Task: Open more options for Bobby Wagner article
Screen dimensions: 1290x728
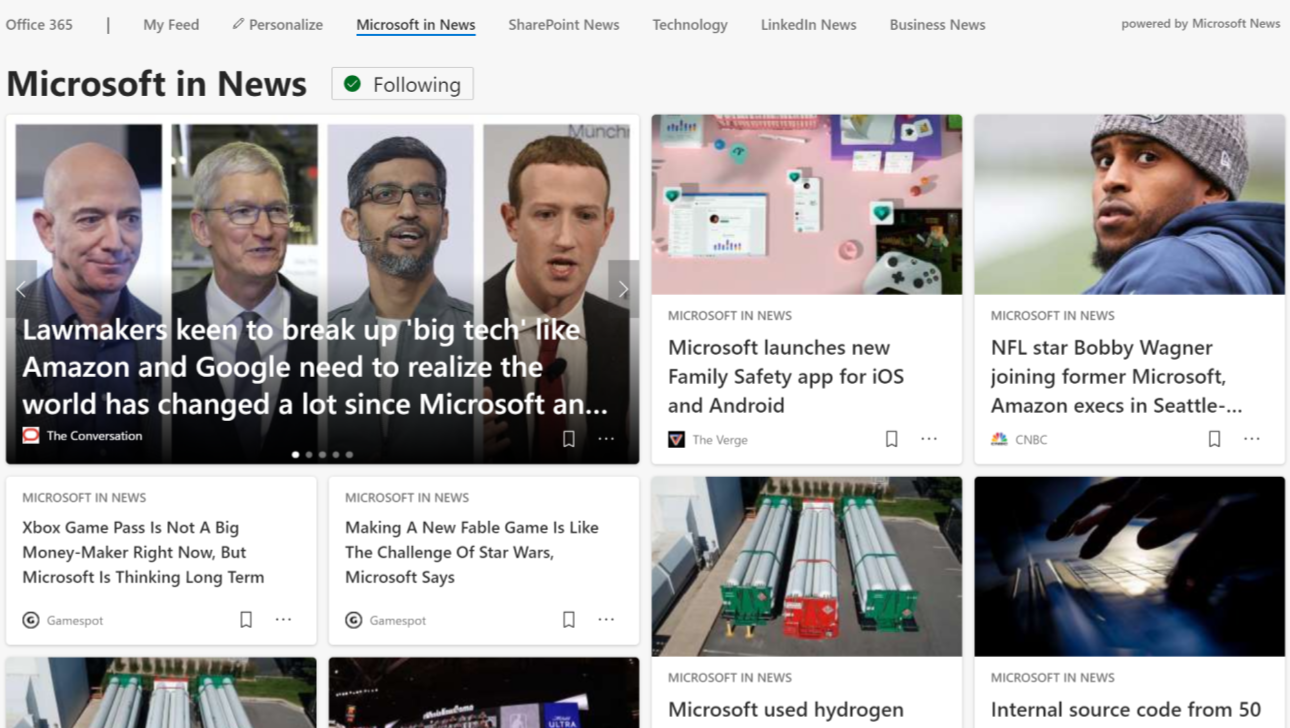Action: (x=1252, y=439)
